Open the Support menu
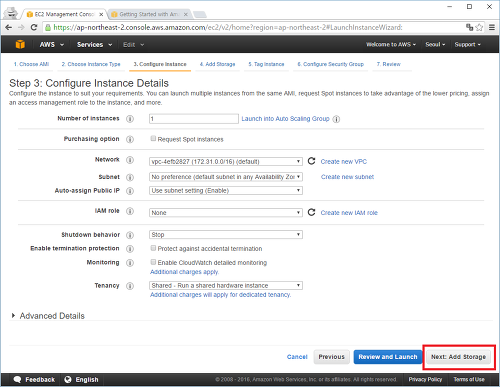 (468, 44)
